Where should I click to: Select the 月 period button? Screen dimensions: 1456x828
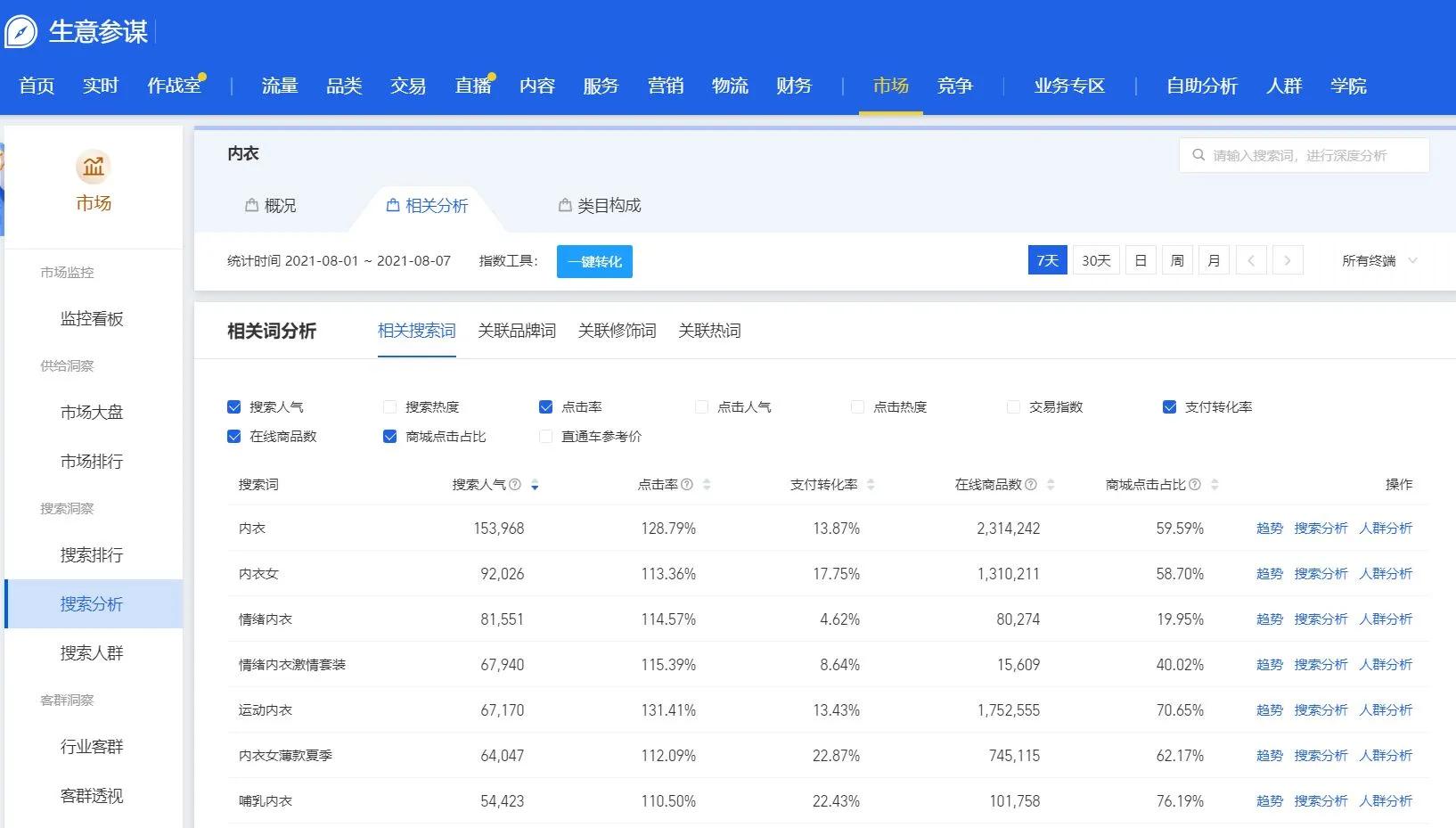click(x=1214, y=260)
